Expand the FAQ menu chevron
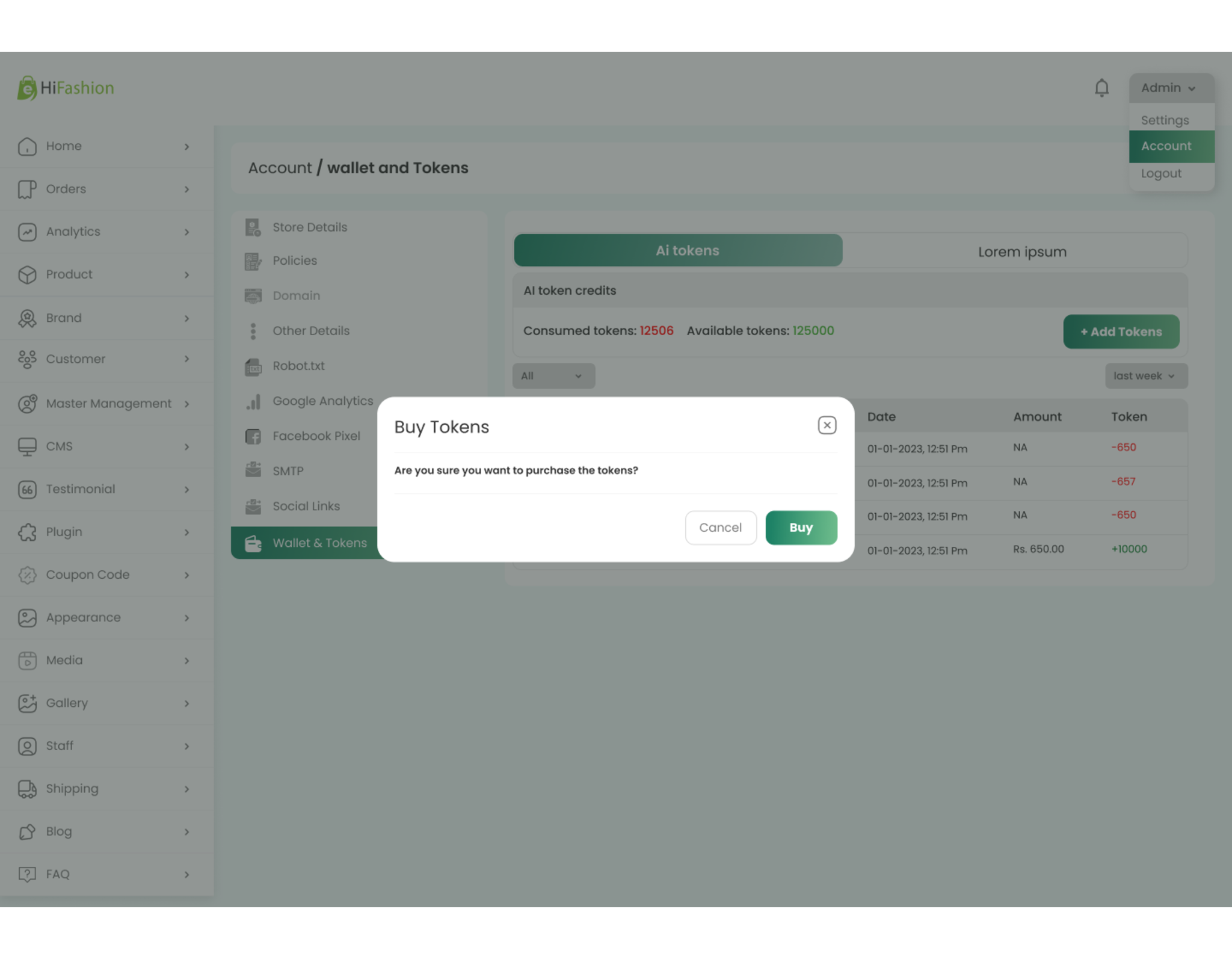 pyautogui.click(x=187, y=875)
